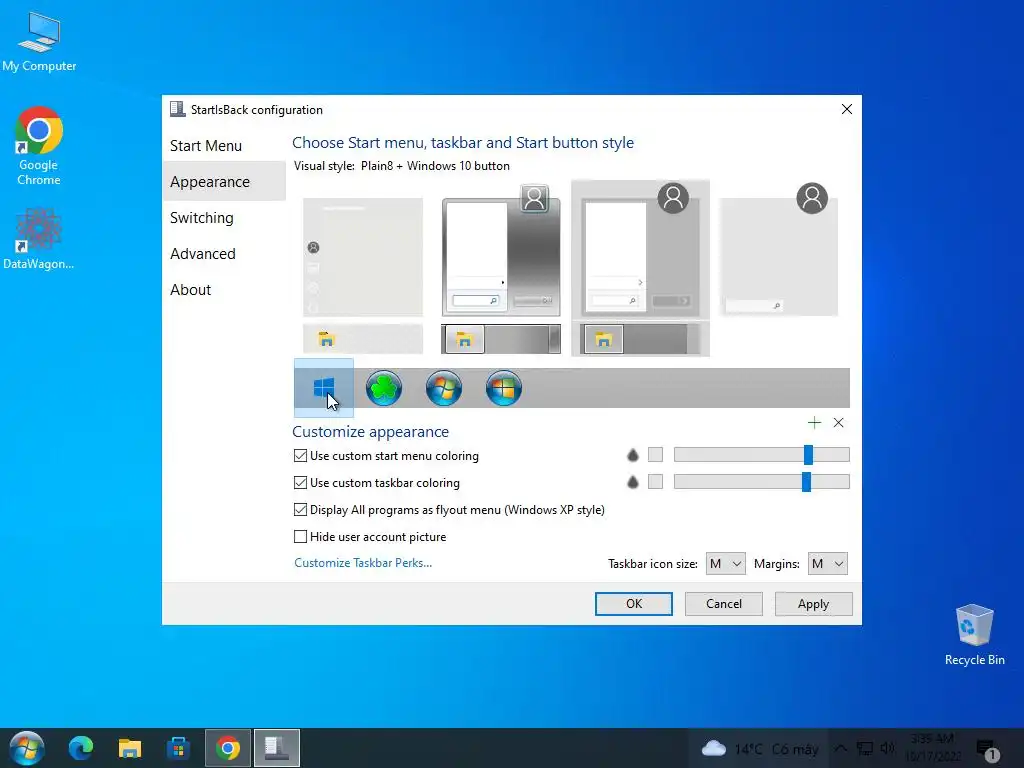Select the Recycle Bin icon

(974, 634)
